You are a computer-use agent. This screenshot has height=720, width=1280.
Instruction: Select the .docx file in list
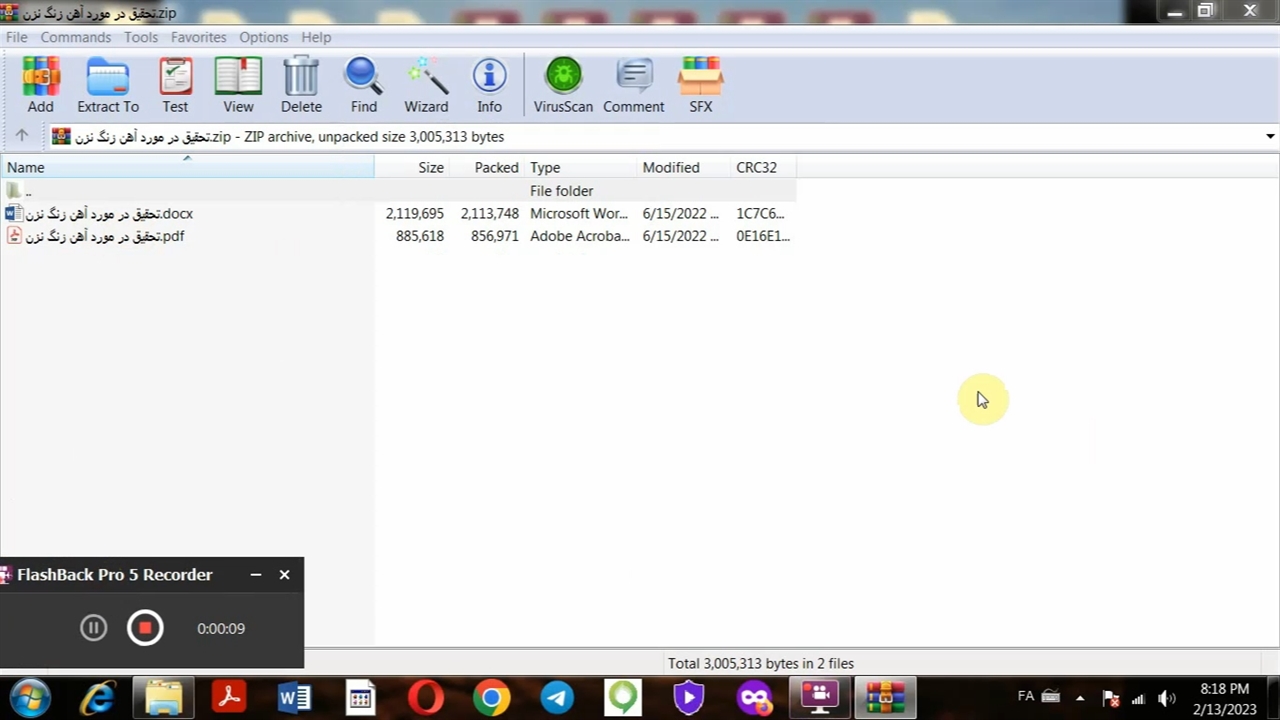click(x=108, y=214)
